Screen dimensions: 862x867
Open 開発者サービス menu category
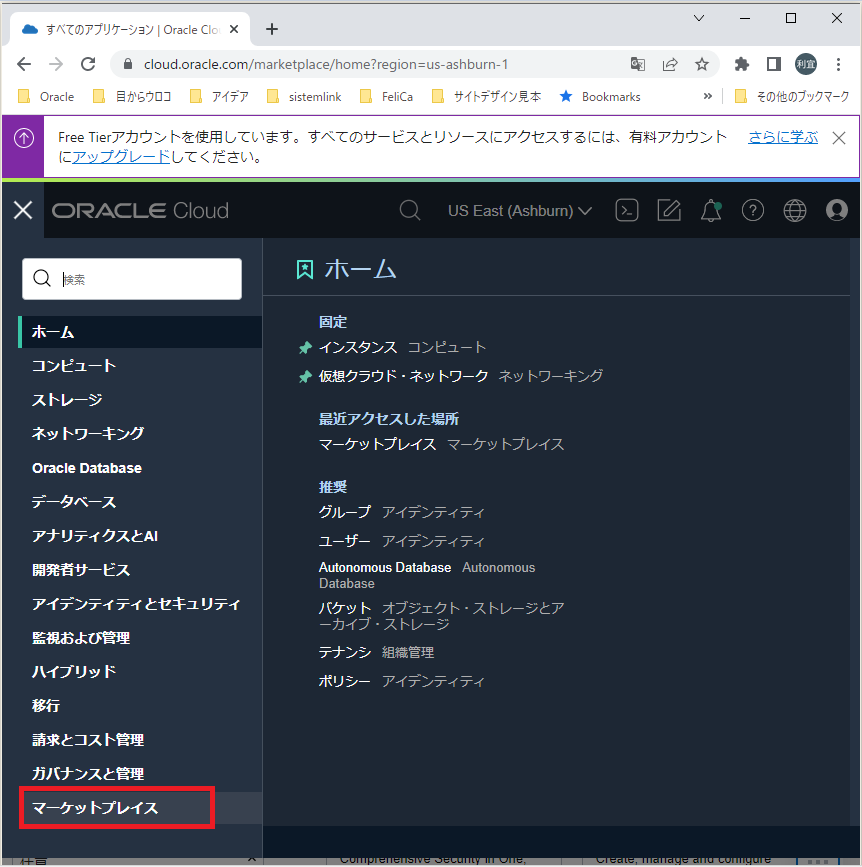81,570
